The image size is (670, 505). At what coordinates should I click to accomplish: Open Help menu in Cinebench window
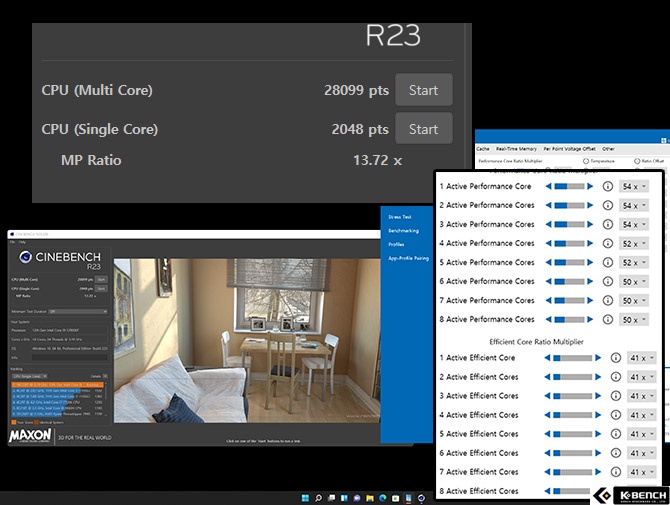[22, 242]
